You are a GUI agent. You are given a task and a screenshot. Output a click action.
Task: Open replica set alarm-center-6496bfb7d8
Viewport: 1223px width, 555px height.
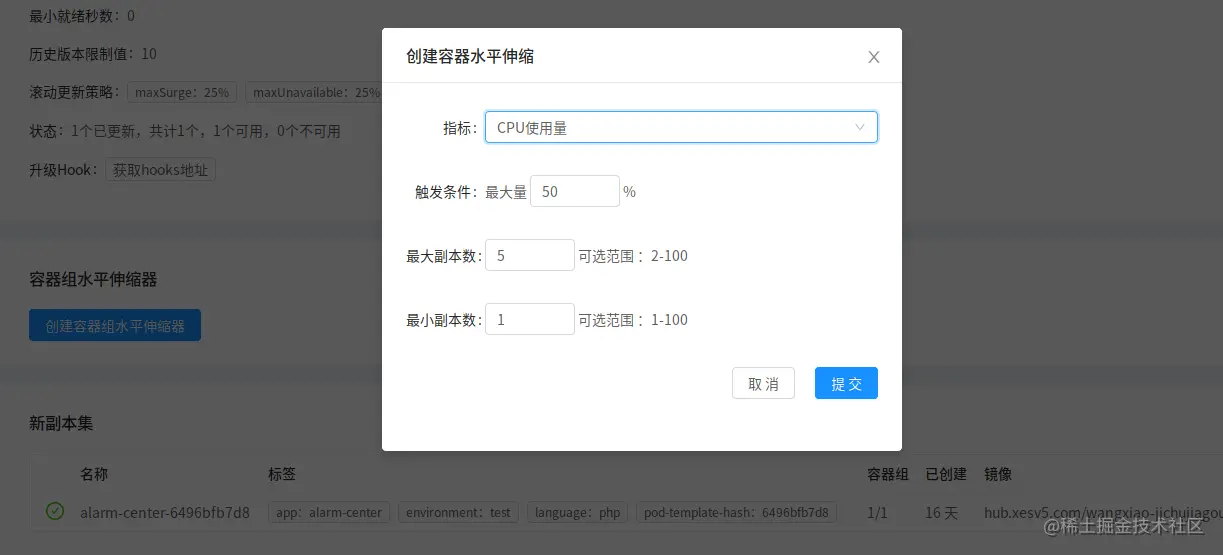(x=165, y=512)
